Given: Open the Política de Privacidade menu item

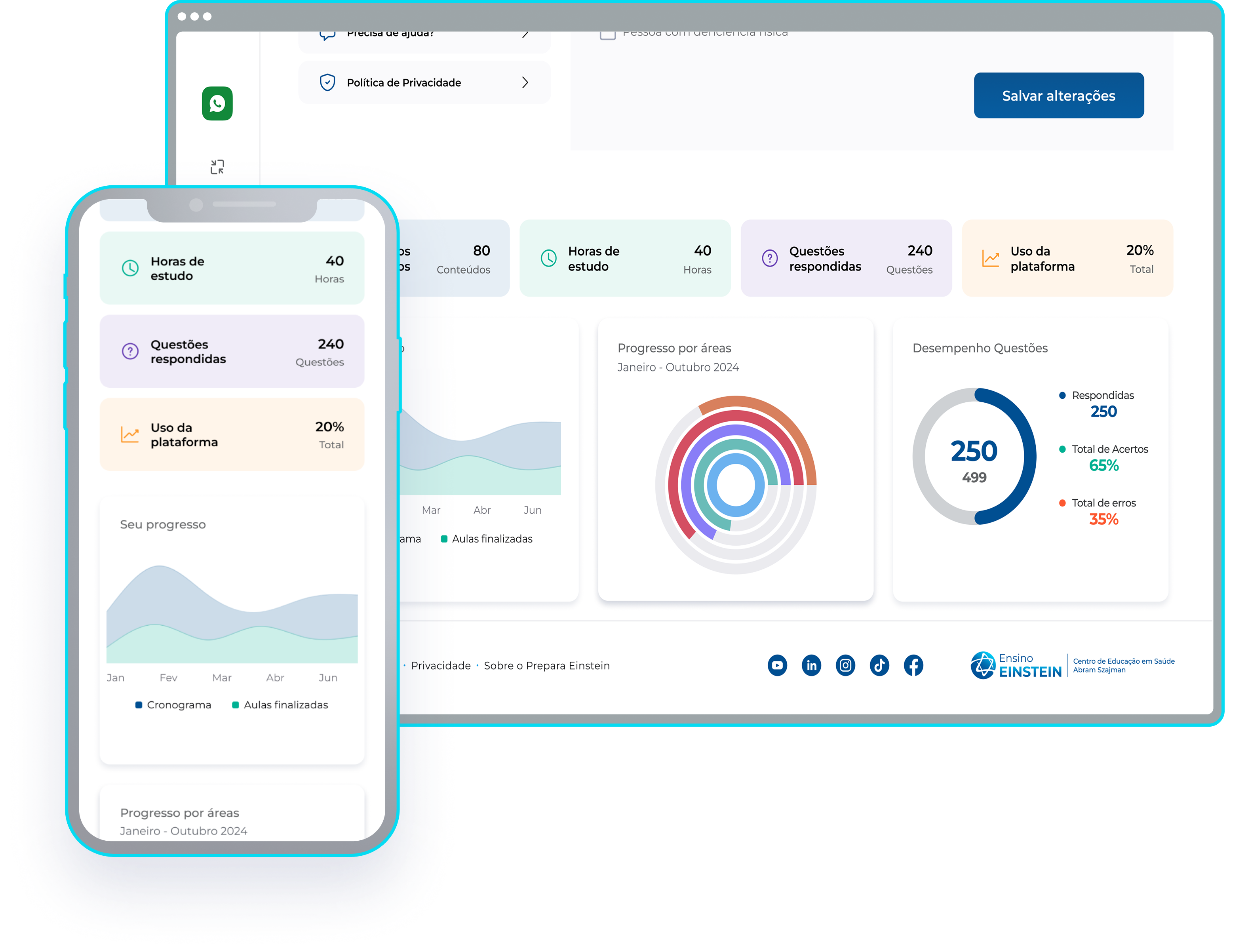Looking at the screenshot, I should pyautogui.click(x=403, y=83).
